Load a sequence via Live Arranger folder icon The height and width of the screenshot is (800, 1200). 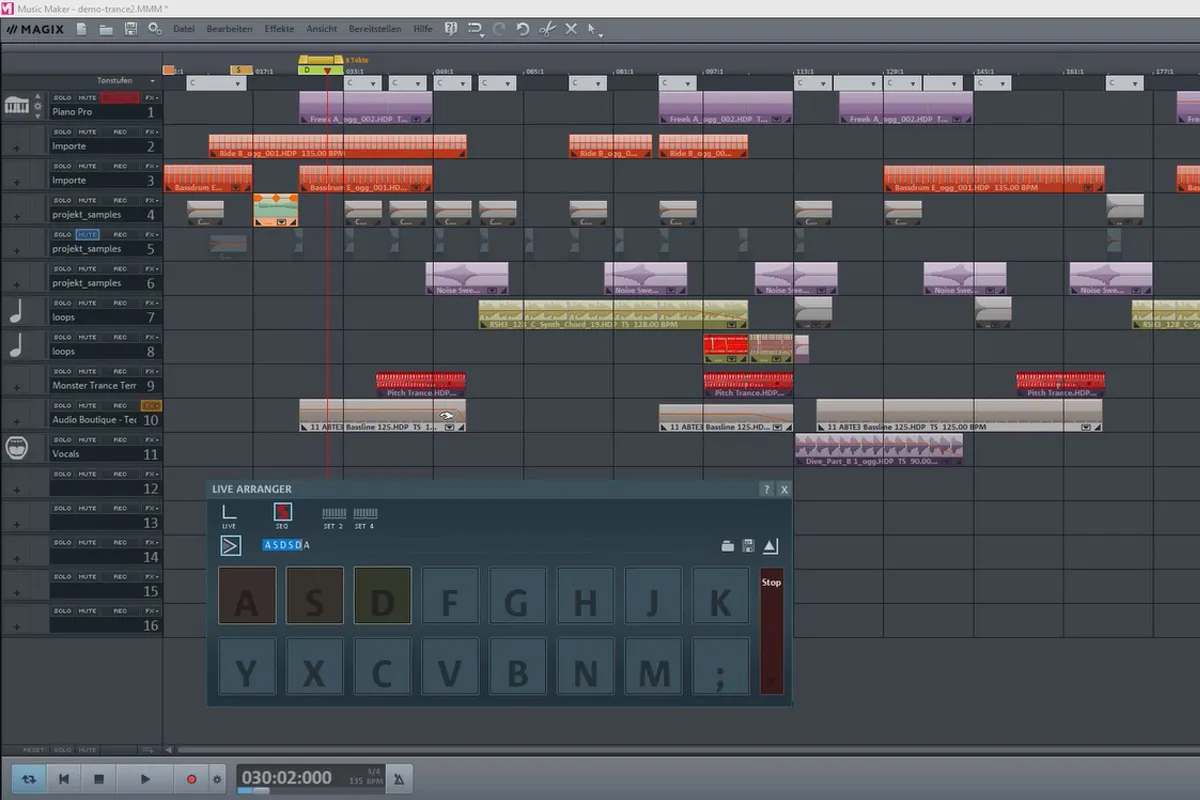(728, 546)
